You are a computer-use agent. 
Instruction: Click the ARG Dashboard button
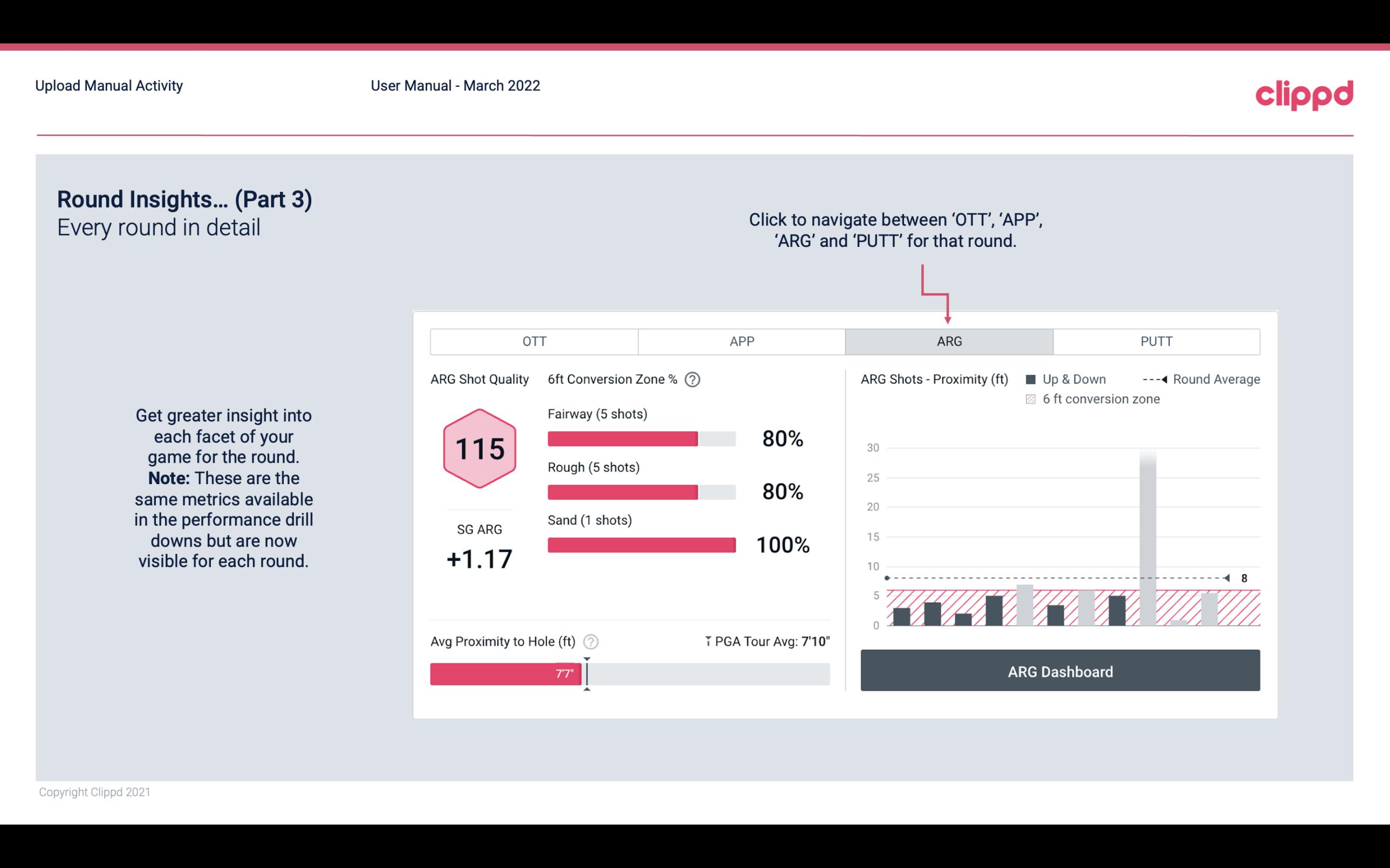1060,671
